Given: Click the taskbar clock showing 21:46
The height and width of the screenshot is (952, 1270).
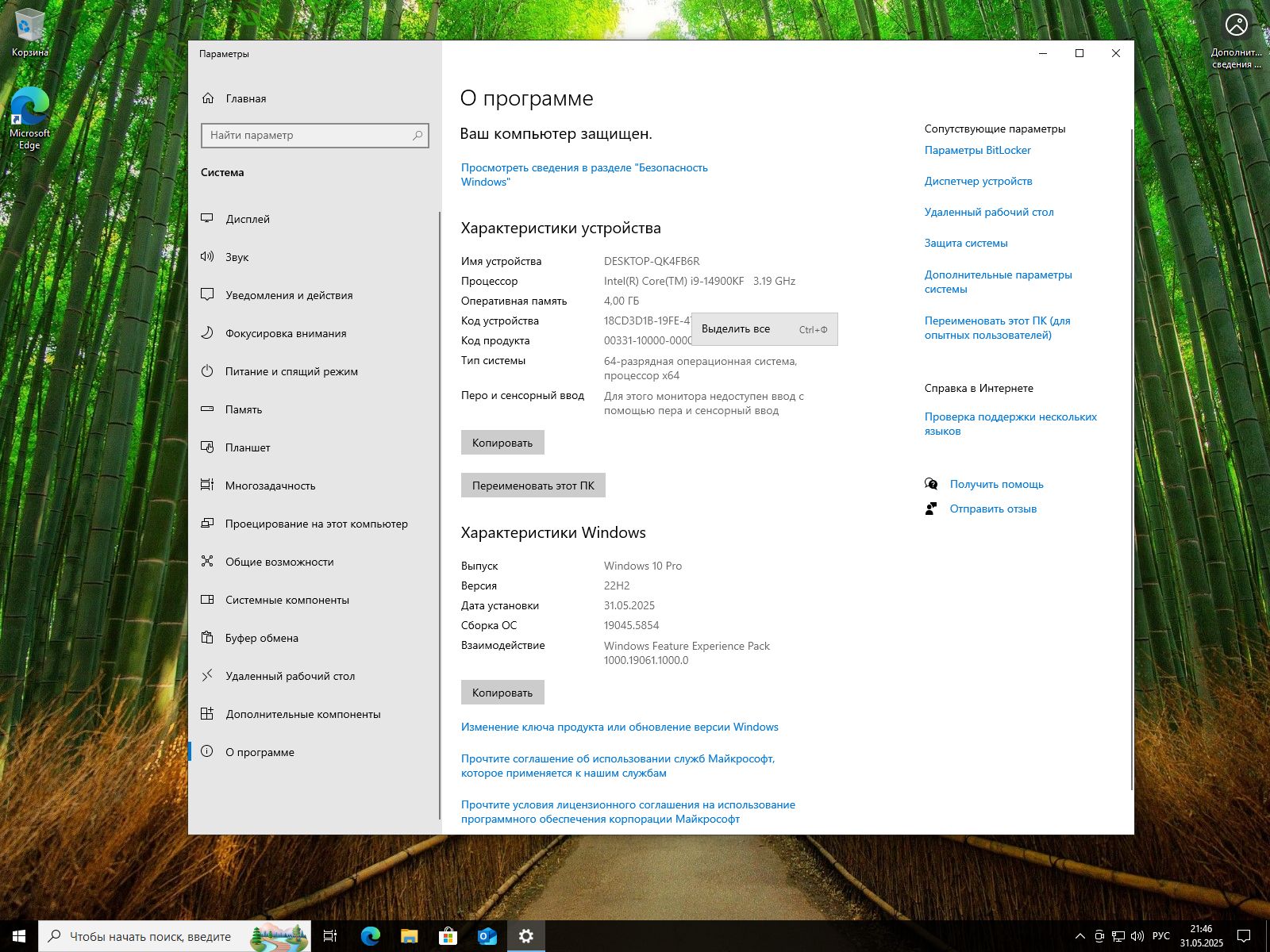Looking at the screenshot, I should 1201,936.
